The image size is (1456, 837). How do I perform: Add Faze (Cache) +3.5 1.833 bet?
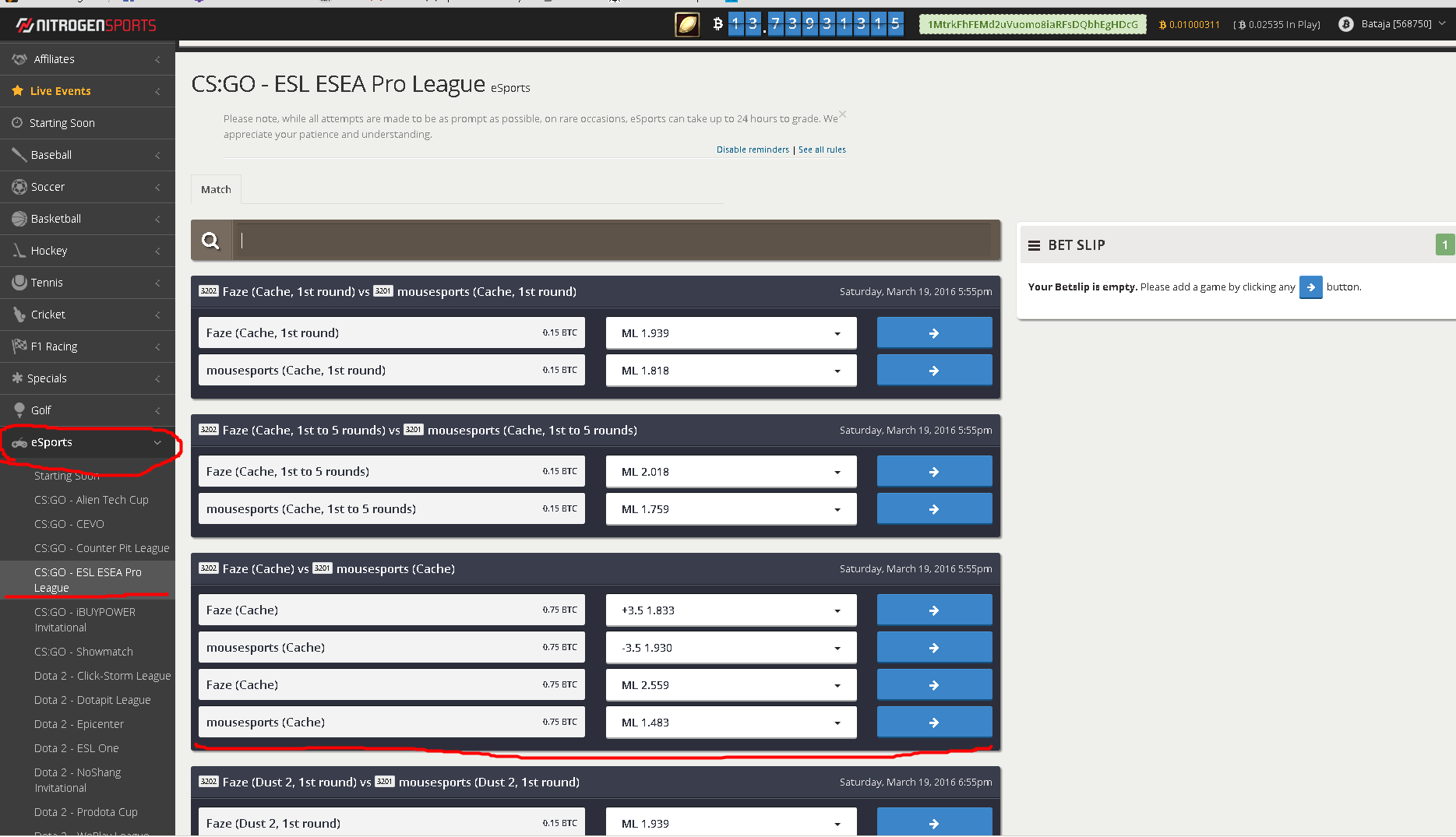pos(934,610)
